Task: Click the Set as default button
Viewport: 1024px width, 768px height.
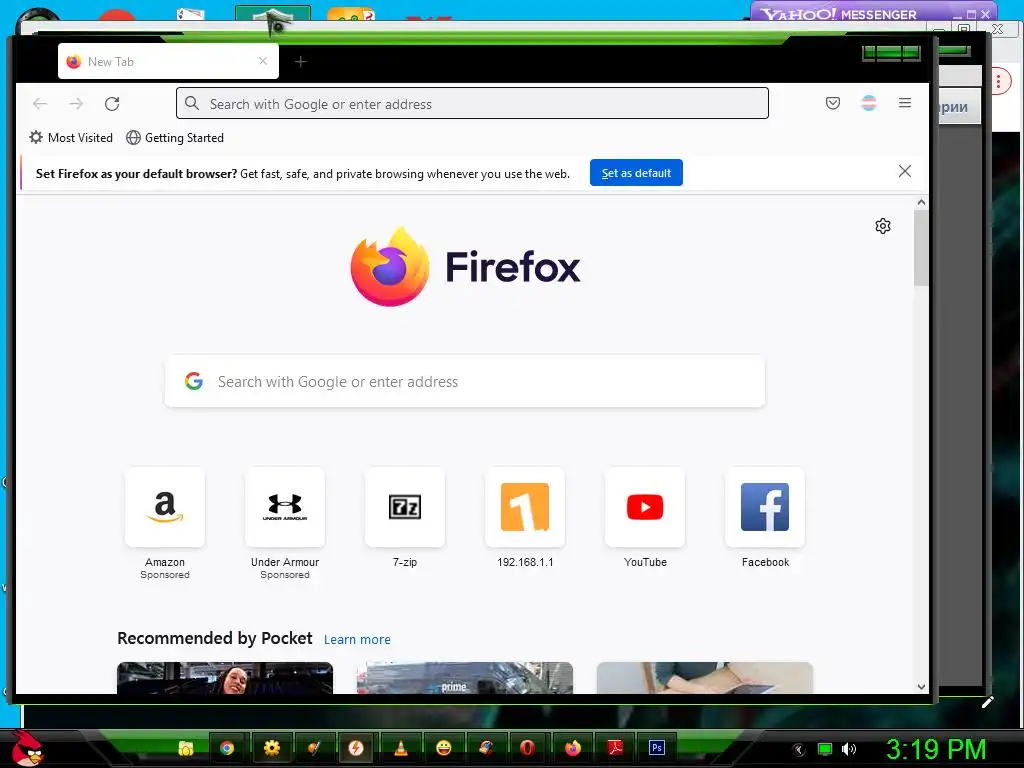Action: pos(636,172)
